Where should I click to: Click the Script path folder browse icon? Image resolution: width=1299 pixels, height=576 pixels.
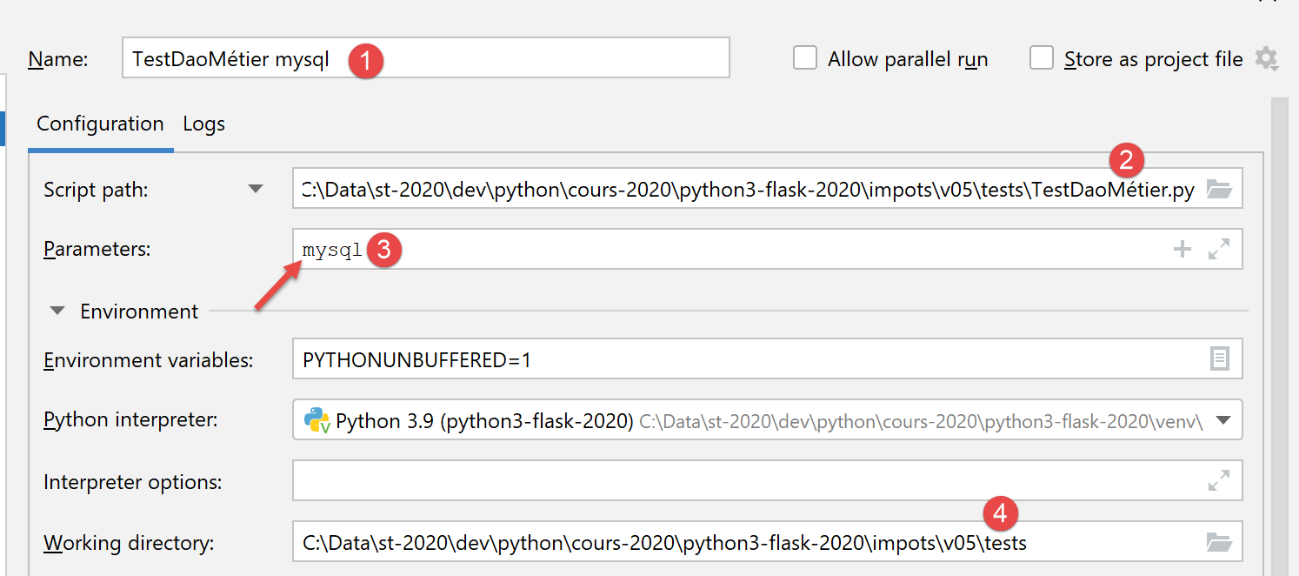pos(1218,189)
